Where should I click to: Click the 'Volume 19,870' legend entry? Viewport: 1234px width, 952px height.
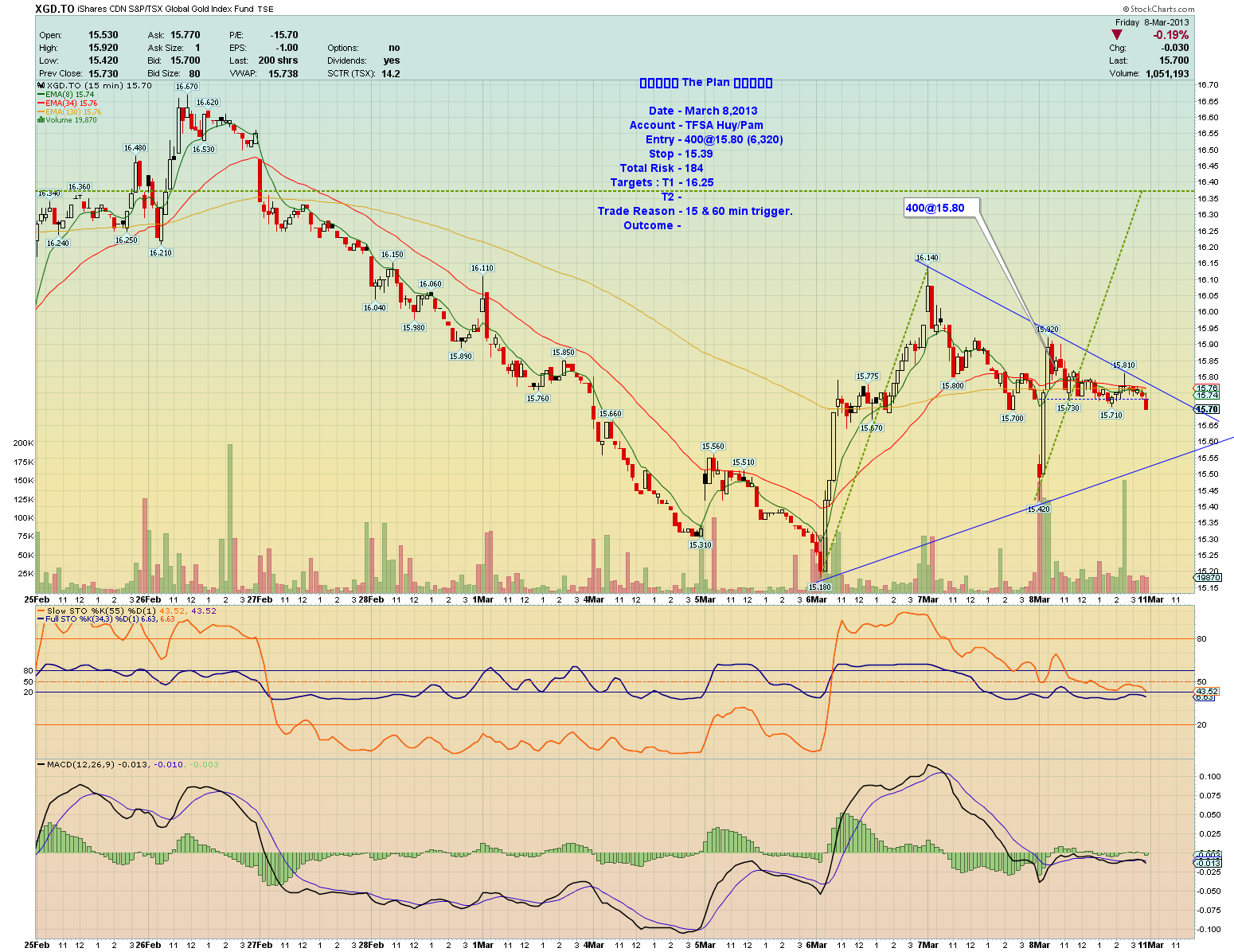67,120
